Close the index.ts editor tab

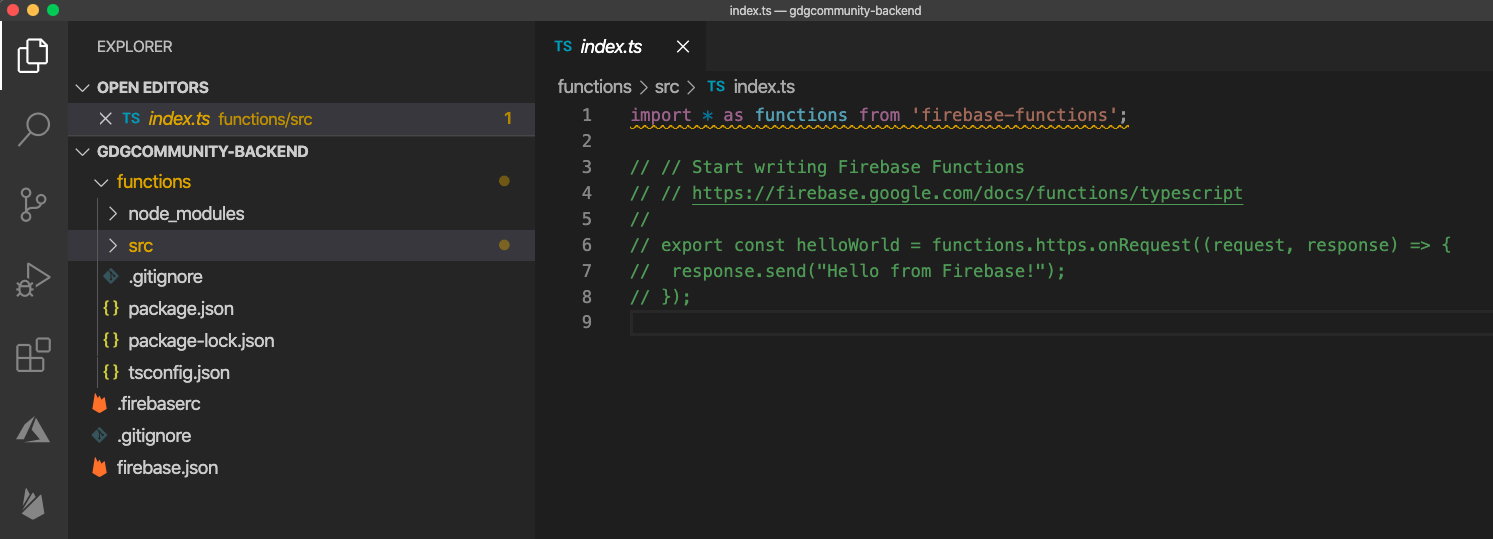[683, 47]
